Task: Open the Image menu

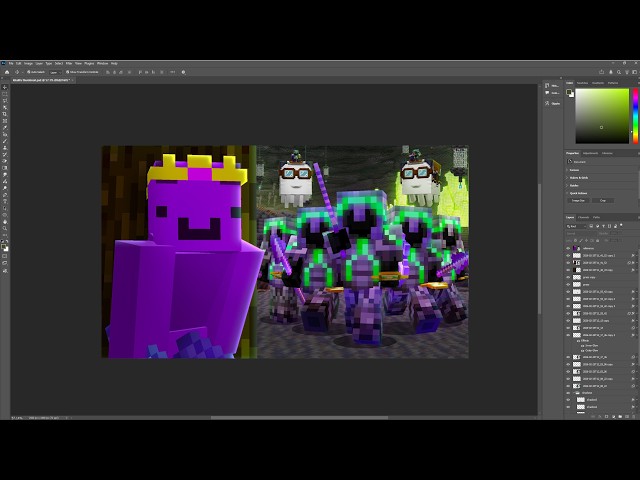Action: coord(28,63)
